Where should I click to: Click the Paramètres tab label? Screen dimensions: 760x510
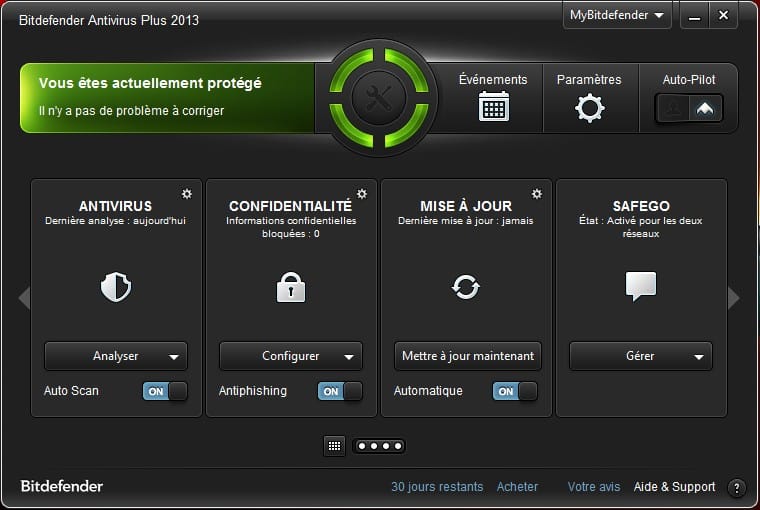coord(589,80)
